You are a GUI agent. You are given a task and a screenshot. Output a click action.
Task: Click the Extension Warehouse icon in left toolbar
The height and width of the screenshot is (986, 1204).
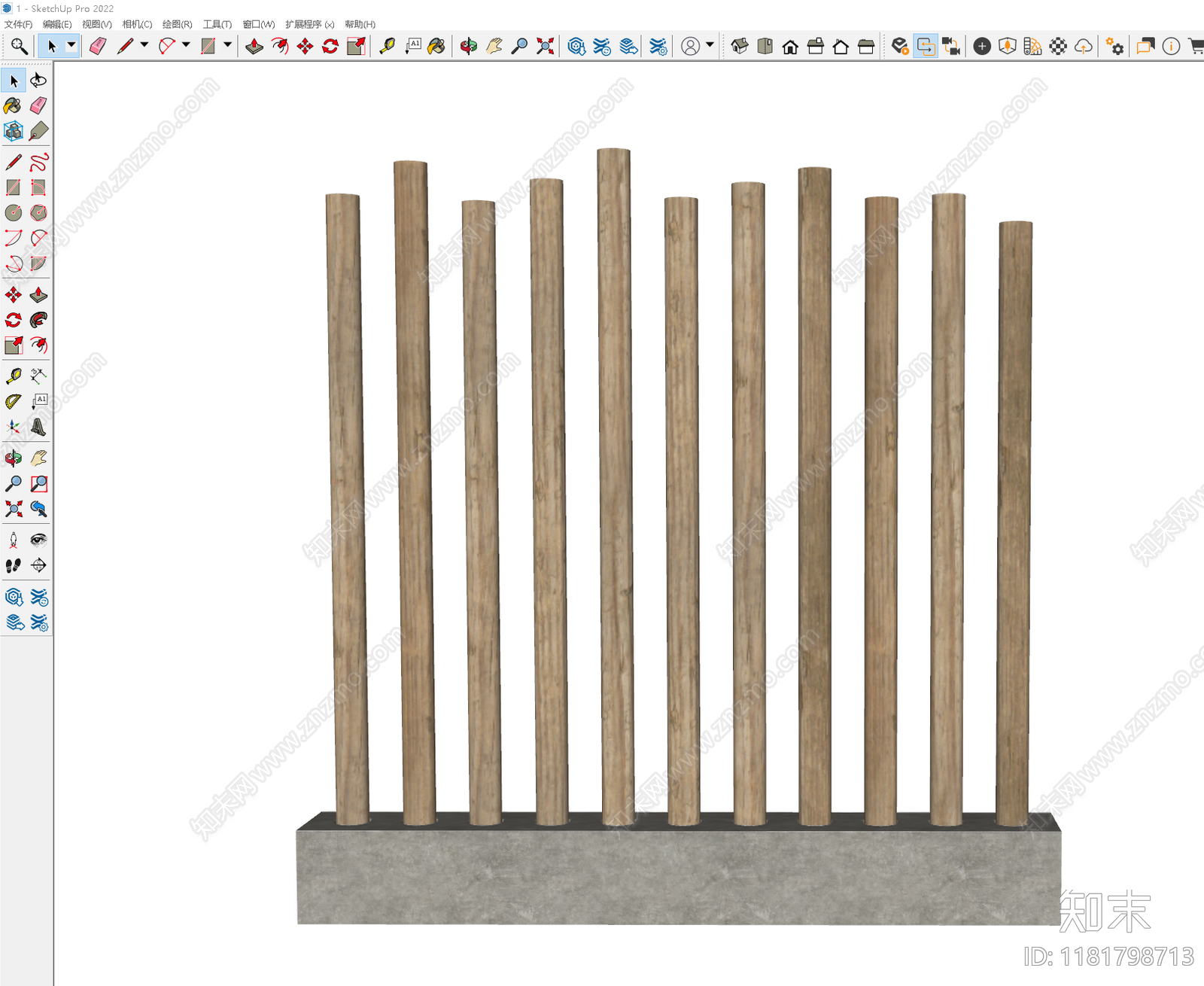[x=38, y=598]
